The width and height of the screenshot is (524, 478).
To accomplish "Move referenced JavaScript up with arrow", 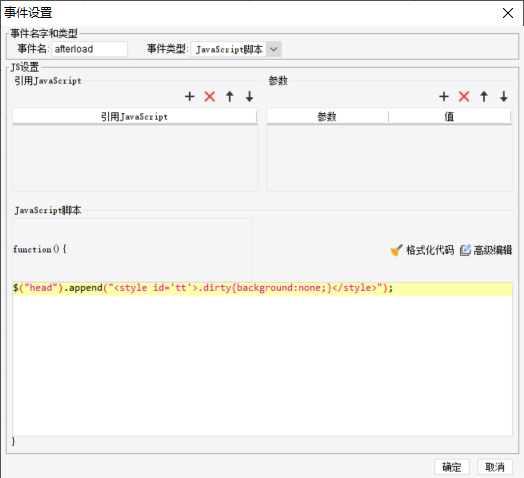I will (230, 97).
